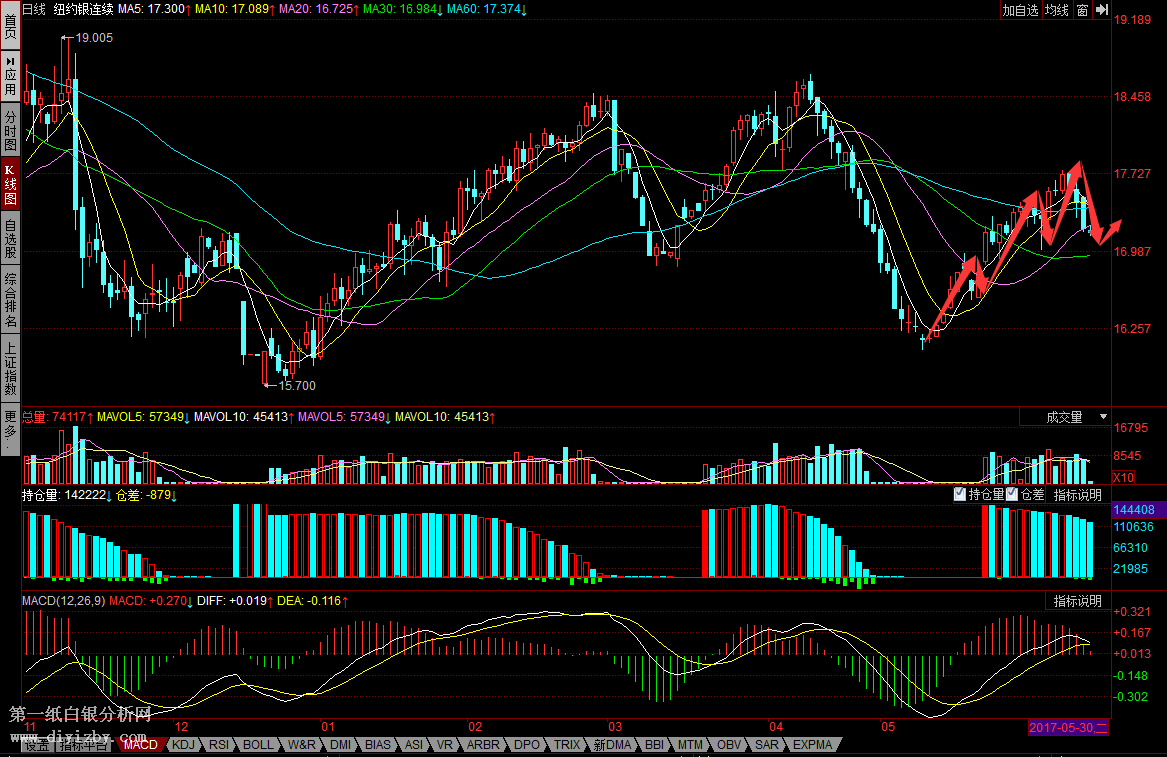Click the 2017-05-30 date marker
Viewport: 1167px width, 757px height.
1068,727
